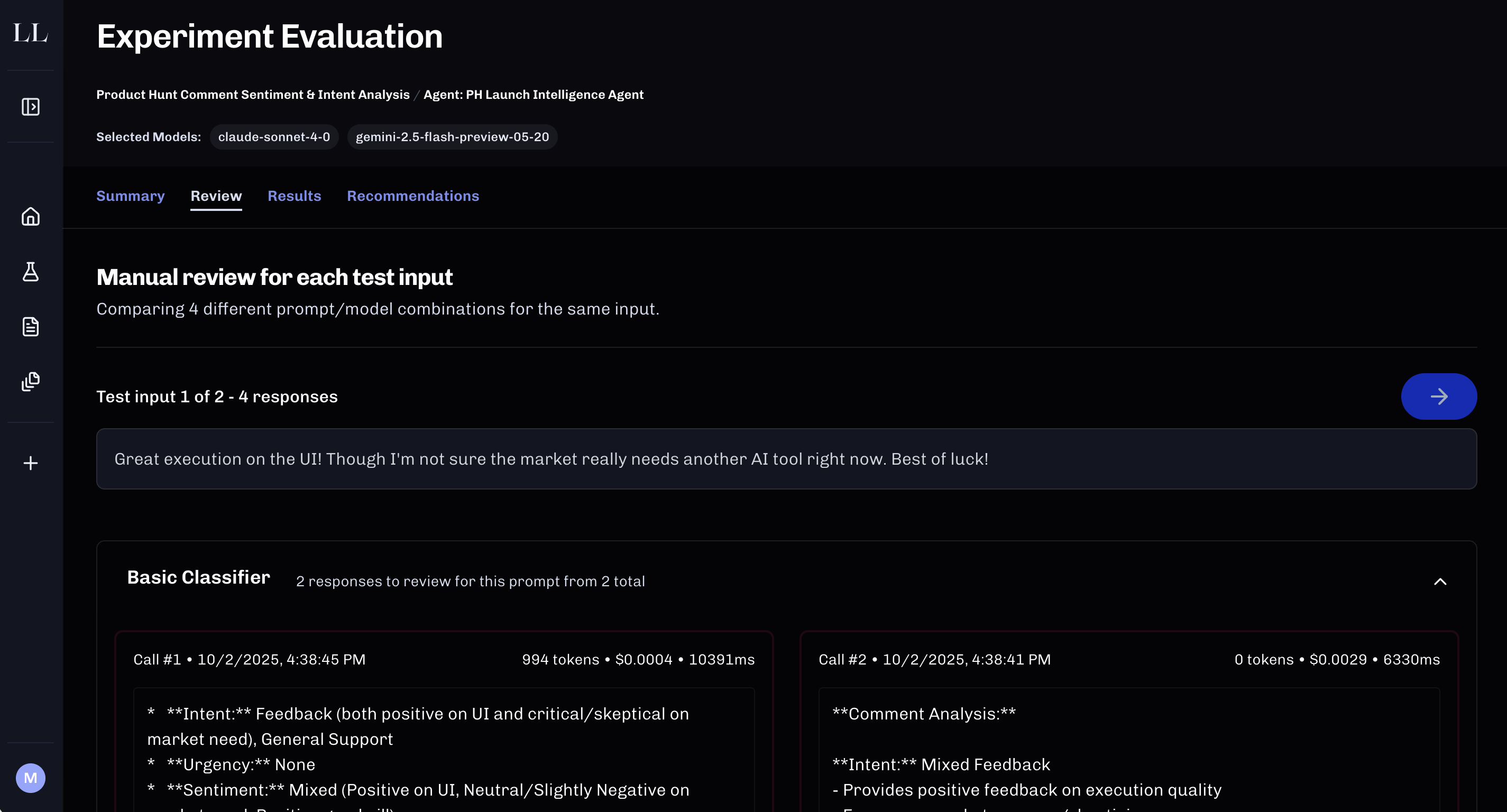Open the Results tab
This screenshot has height=812, width=1507.
tap(295, 196)
